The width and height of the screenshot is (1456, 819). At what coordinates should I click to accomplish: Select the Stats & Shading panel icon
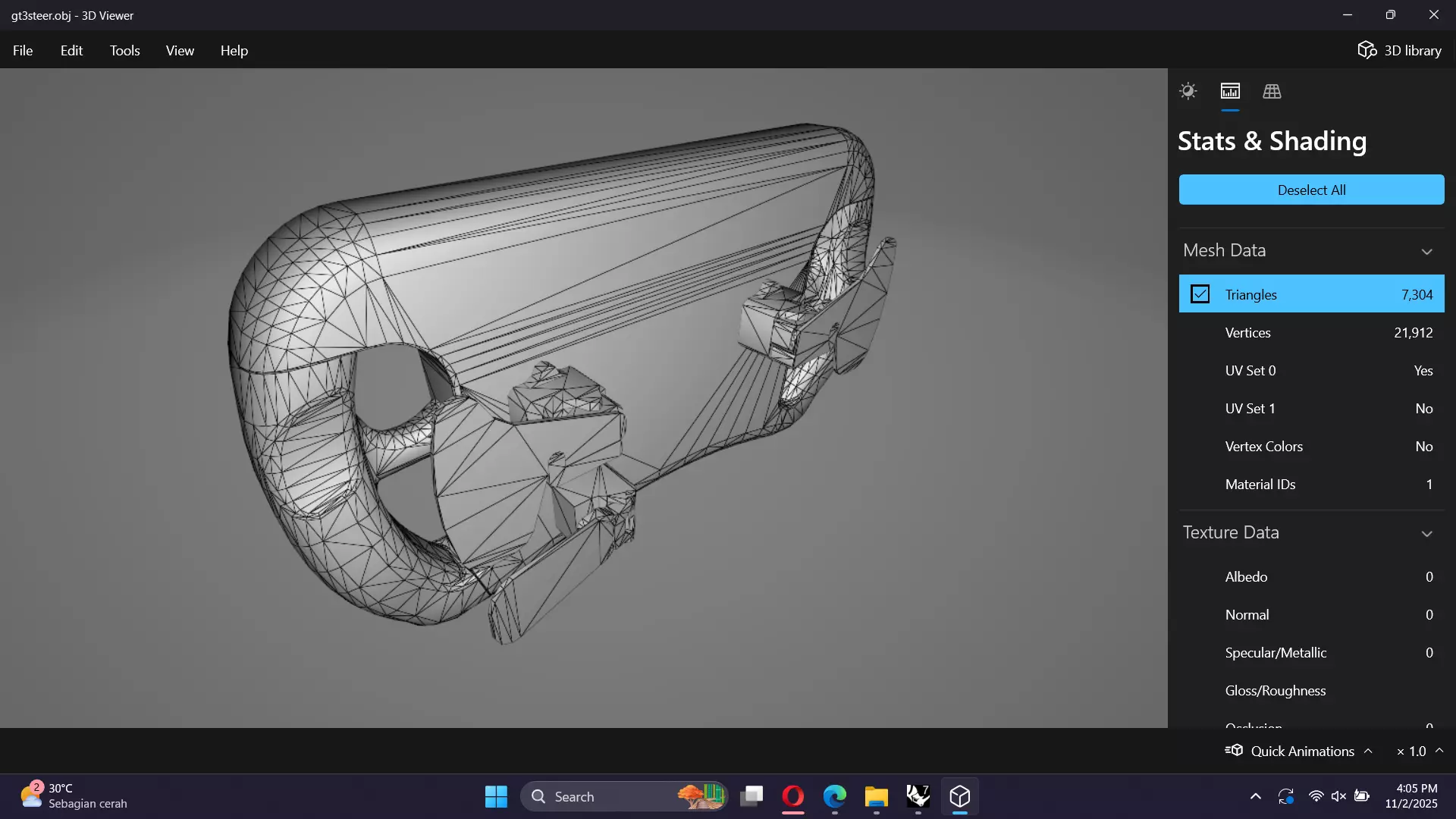[1230, 91]
